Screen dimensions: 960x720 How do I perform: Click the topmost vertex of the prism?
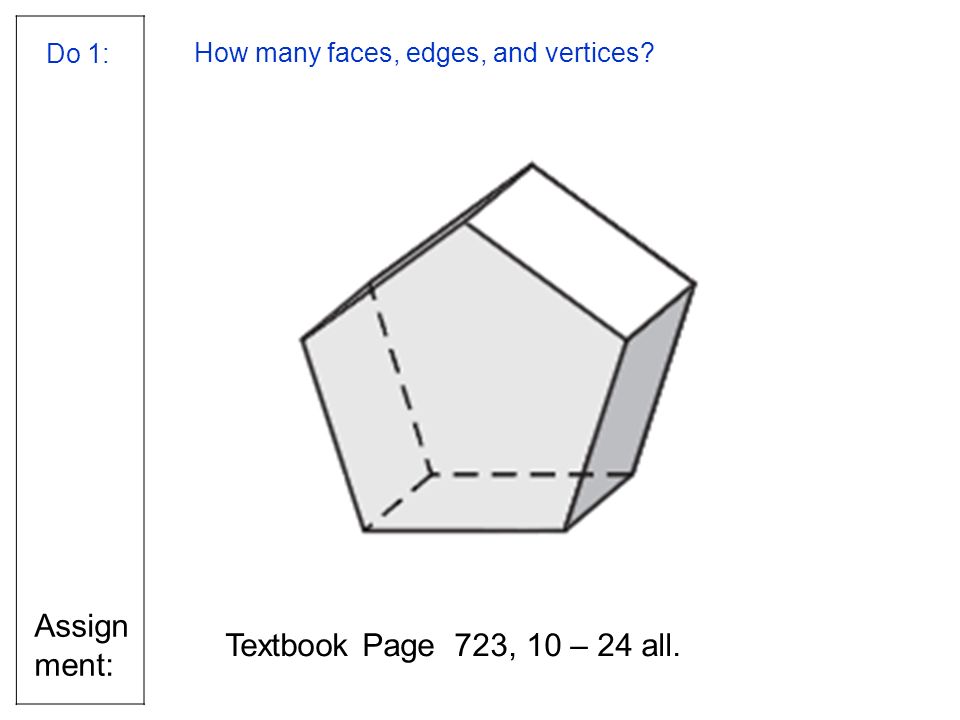[532, 164]
